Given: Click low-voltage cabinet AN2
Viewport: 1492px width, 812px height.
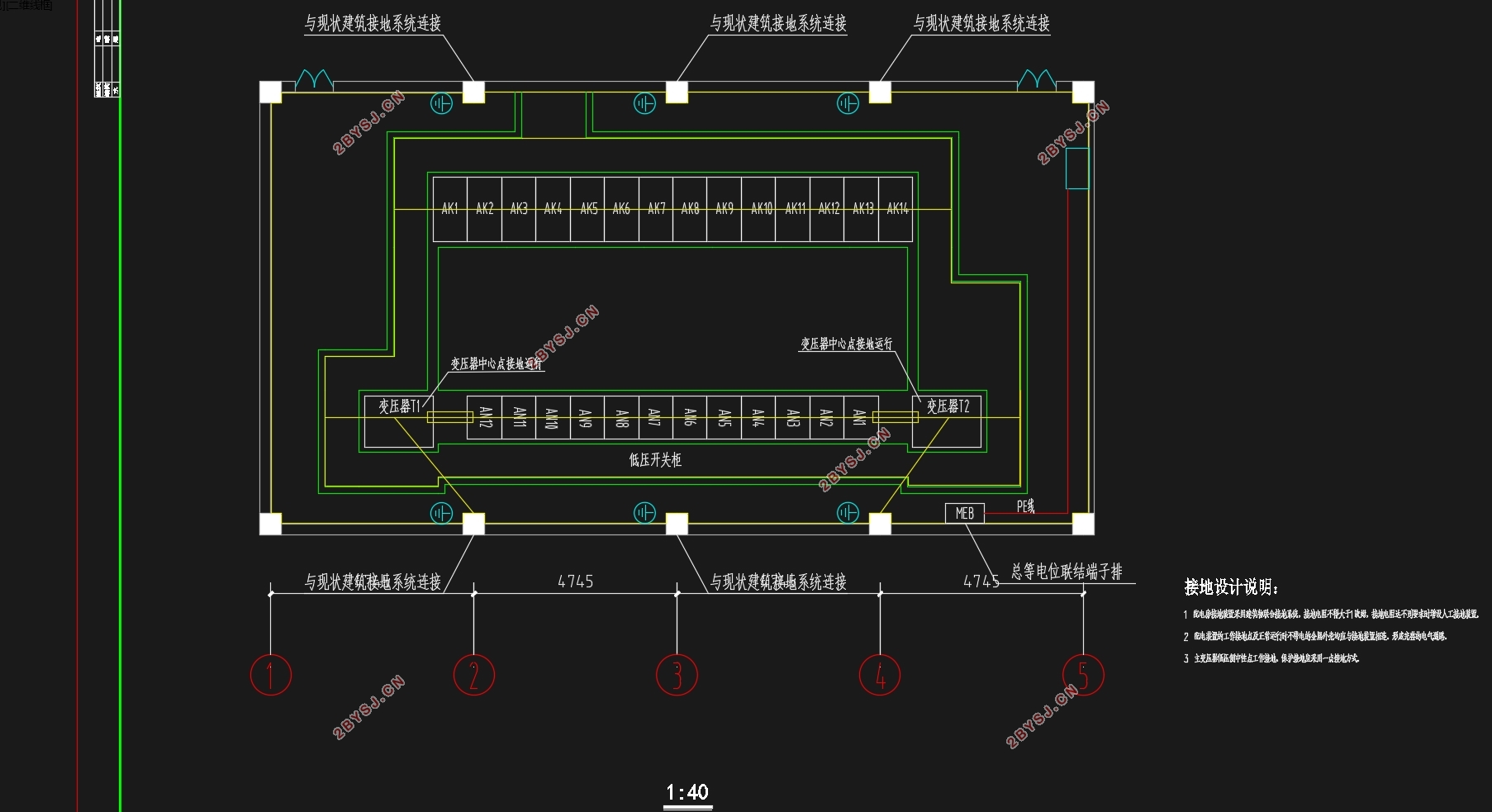Looking at the screenshot, I should pos(826,418).
